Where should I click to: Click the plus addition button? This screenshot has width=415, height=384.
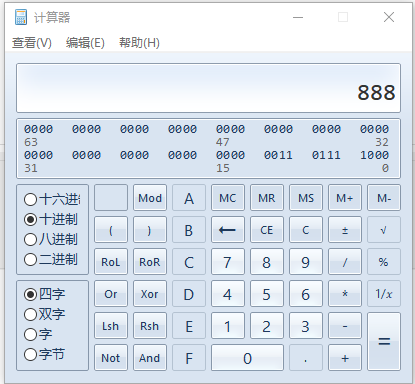(345, 358)
